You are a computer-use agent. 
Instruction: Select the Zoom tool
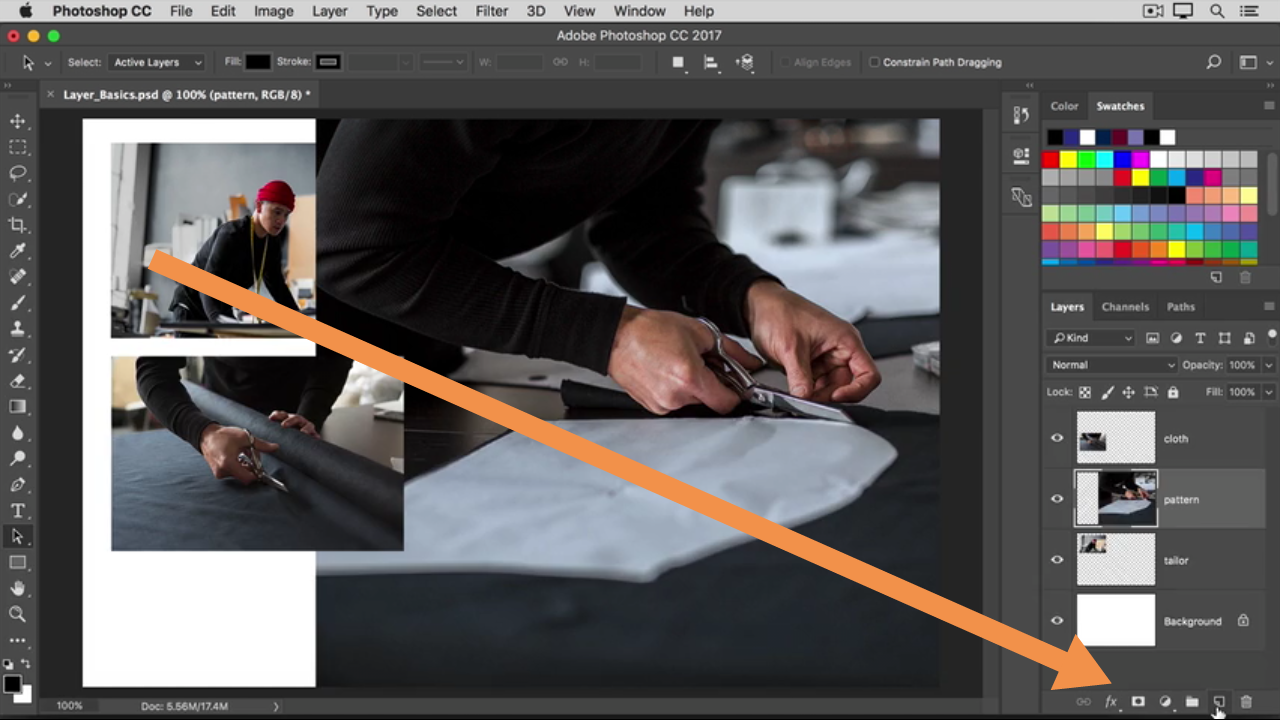pyautogui.click(x=18, y=614)
